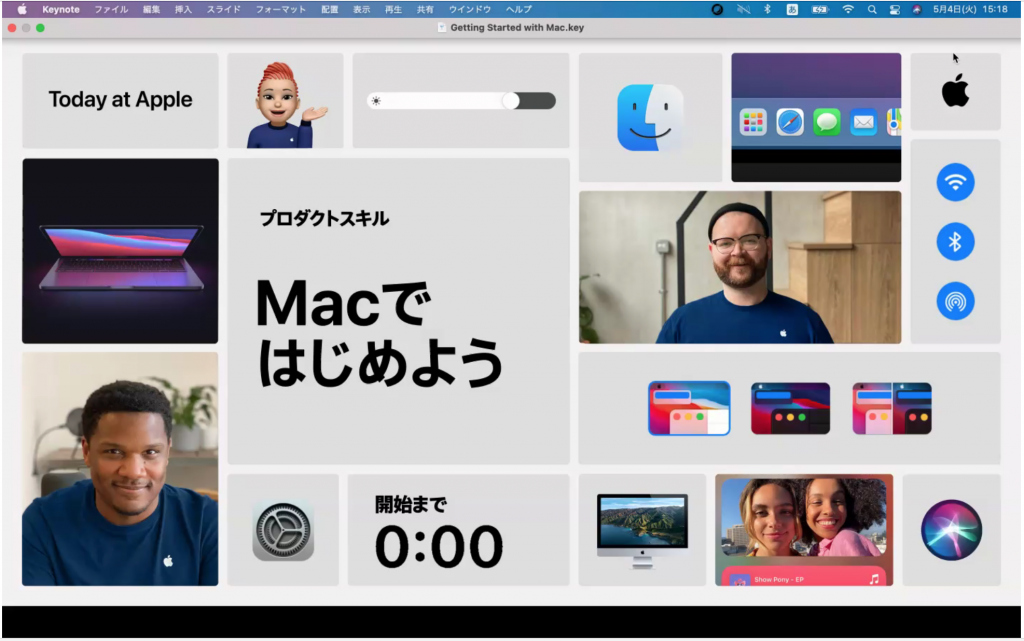Select the dark appearance thumbnail
This screenshot has width=1024, height=641.
[x=790, y=408]
